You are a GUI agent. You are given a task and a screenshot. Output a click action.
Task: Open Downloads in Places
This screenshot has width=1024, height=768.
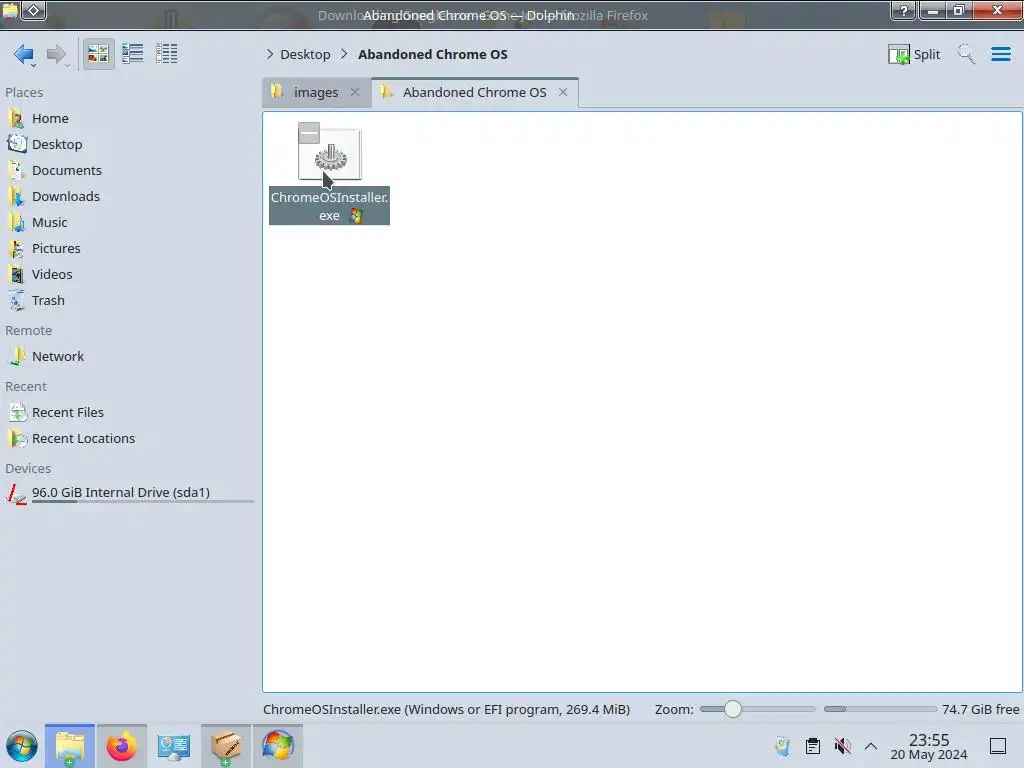[x=66, y=197]
